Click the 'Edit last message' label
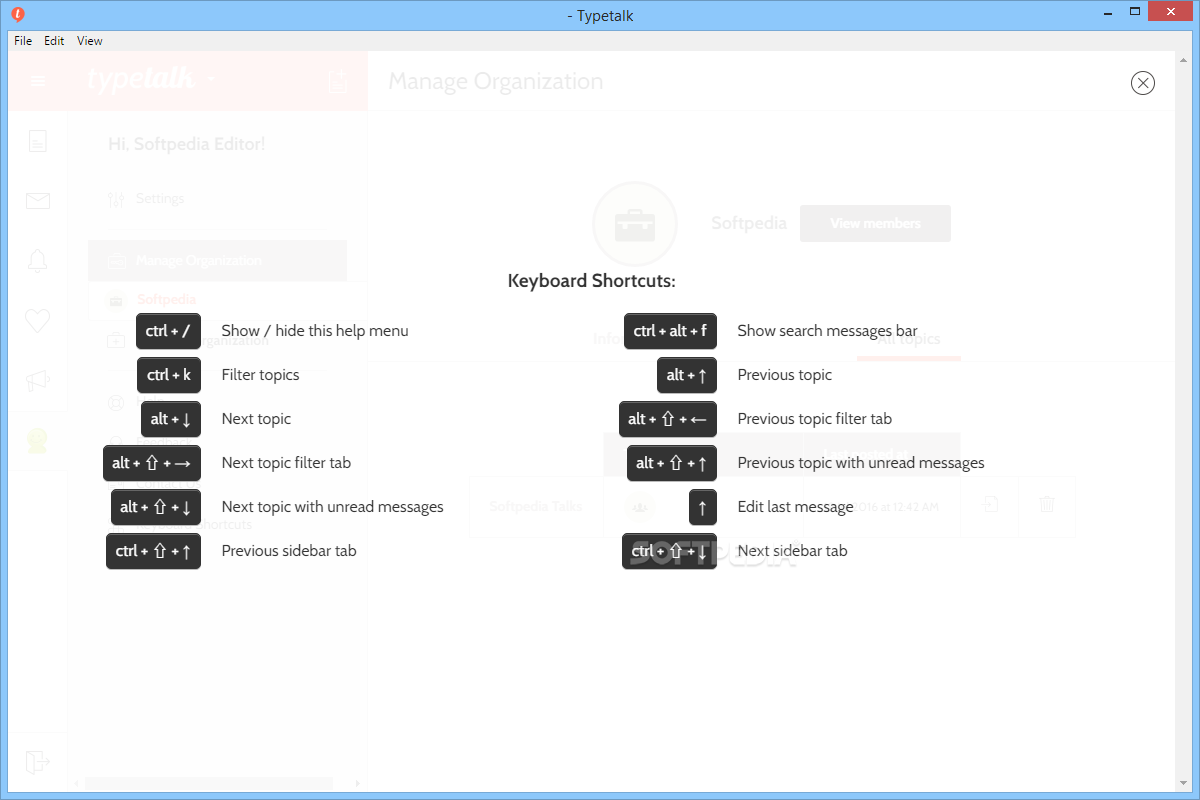 (795, 507)
